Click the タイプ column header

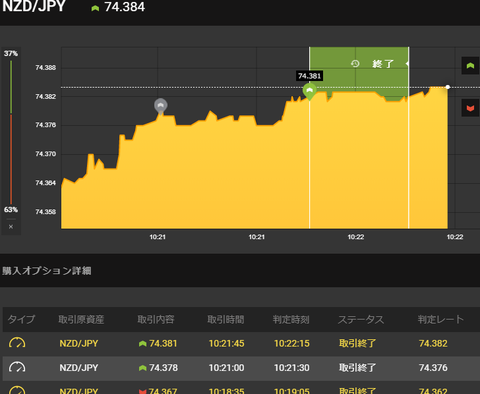pyautogui.click(x=21, y=319)
